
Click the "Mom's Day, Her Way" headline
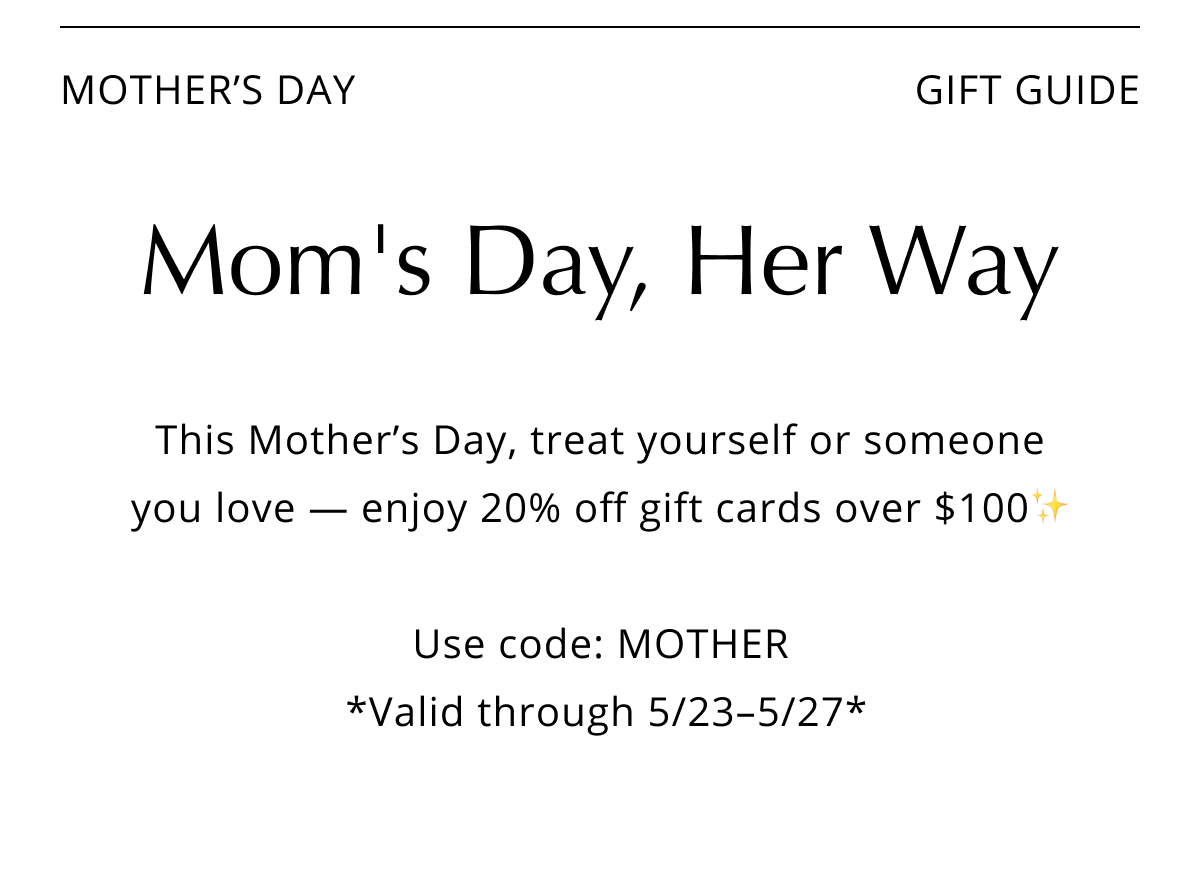point(600,262)
